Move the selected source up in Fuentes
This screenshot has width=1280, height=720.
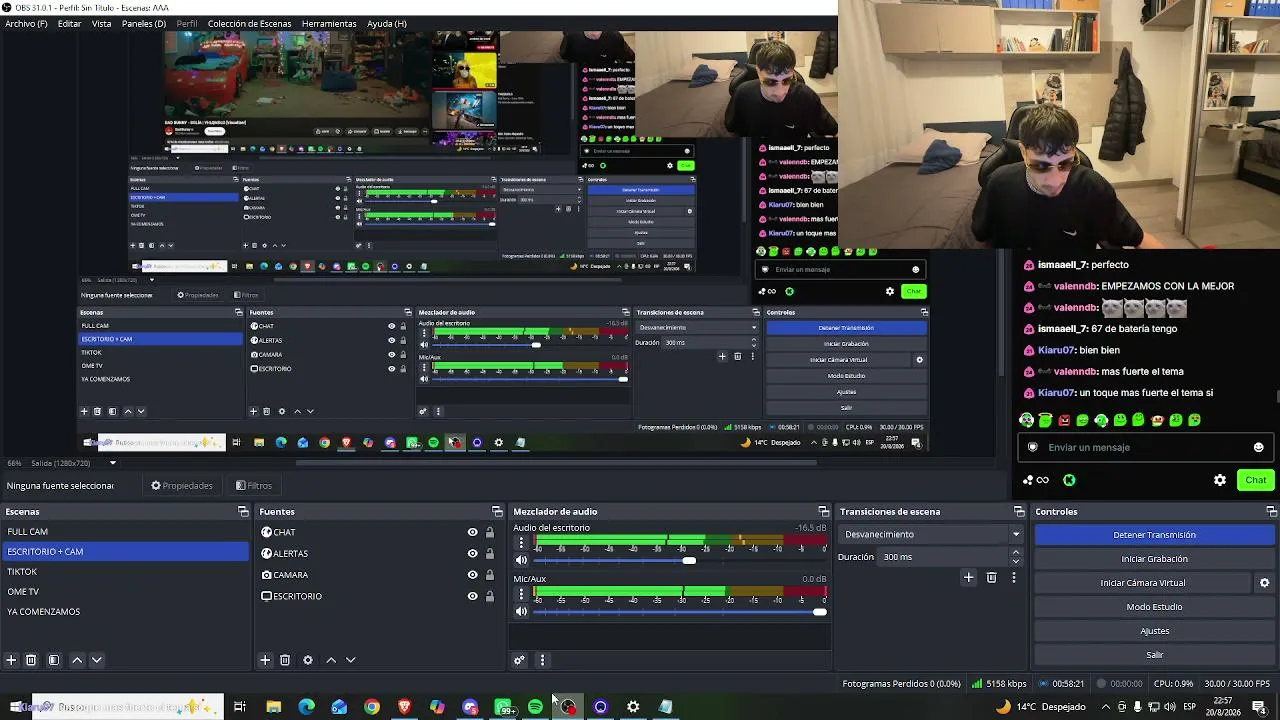(331, 660)
